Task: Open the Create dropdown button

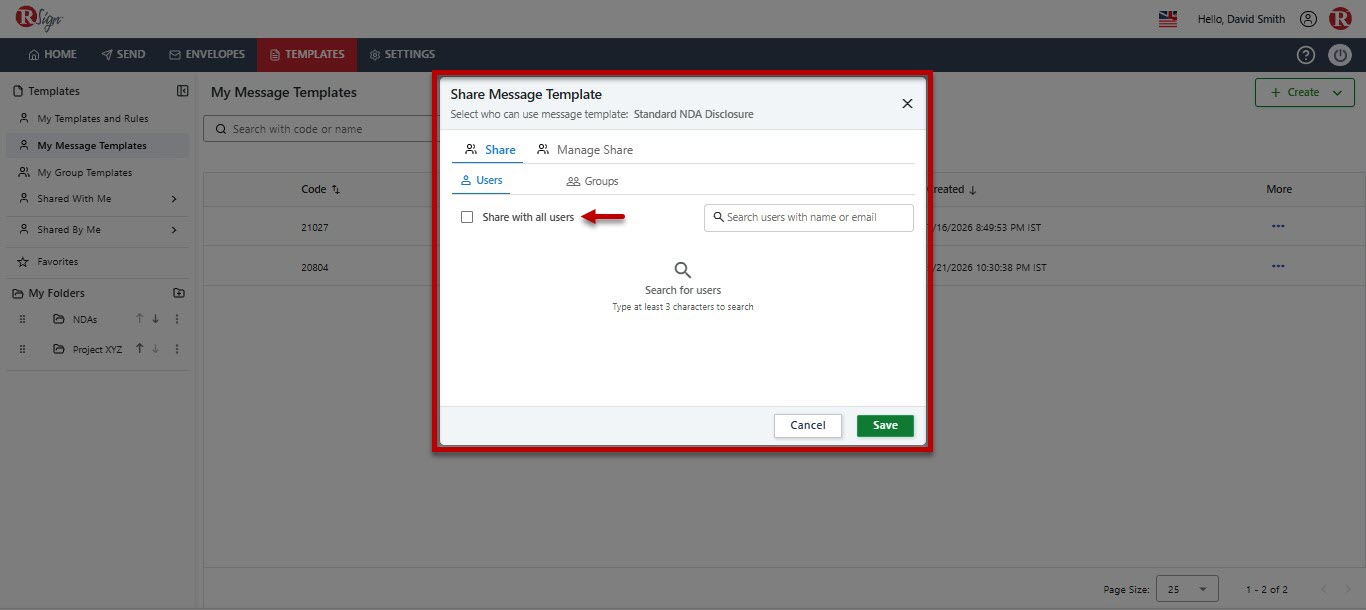Action: (1305, 92)
